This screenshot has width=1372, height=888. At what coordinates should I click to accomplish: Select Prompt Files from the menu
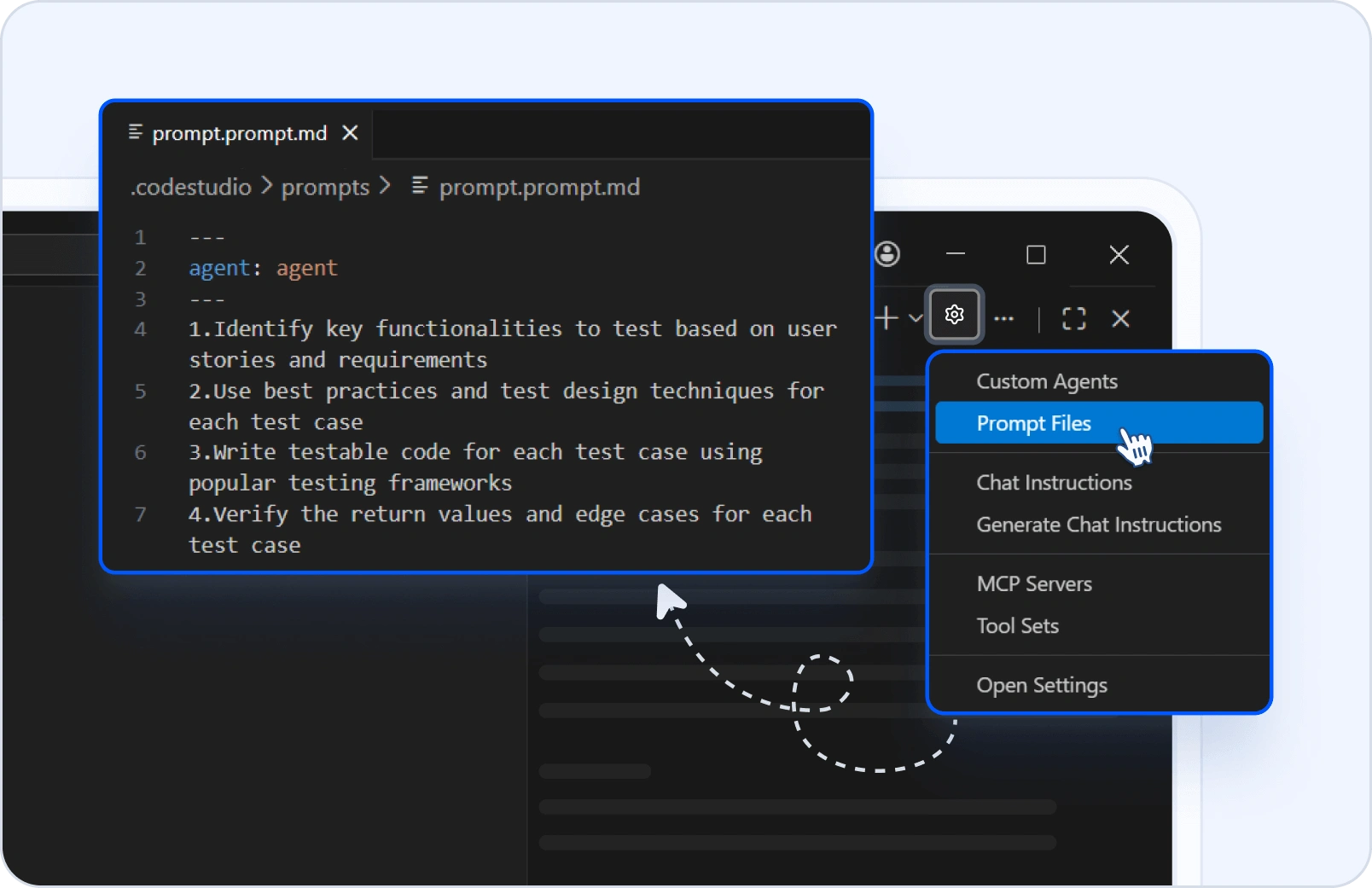[x=1033, y=423]
